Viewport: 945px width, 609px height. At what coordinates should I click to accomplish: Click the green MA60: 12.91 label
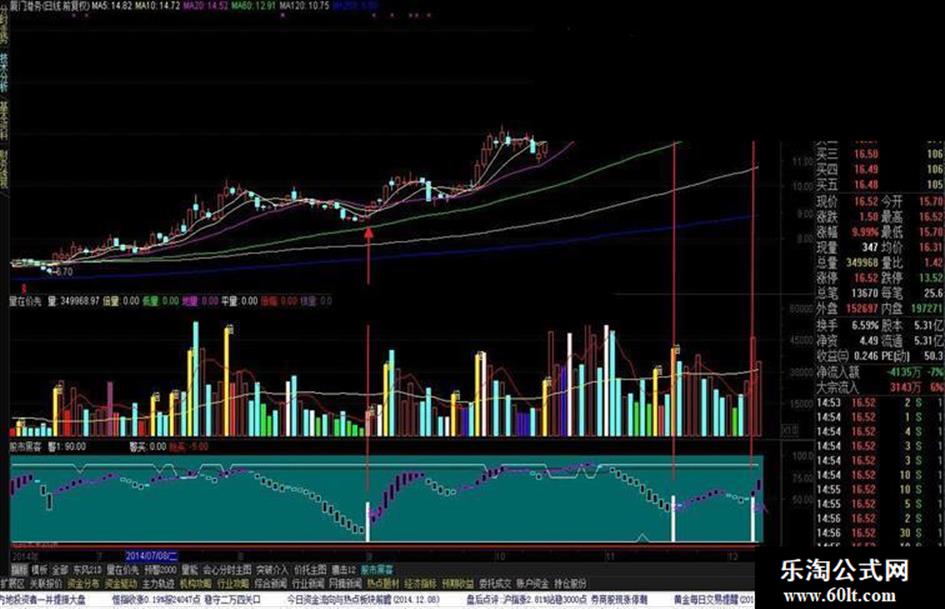254,5
